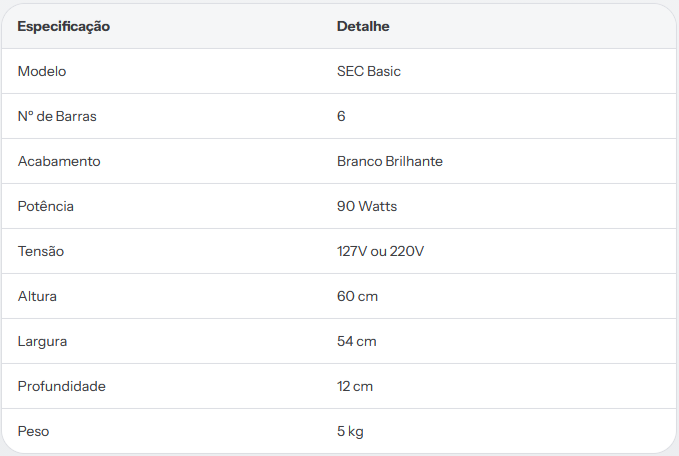Click the value 6 for bars
The height and width of the screenshot is (456, 679).
pos(341,116)
